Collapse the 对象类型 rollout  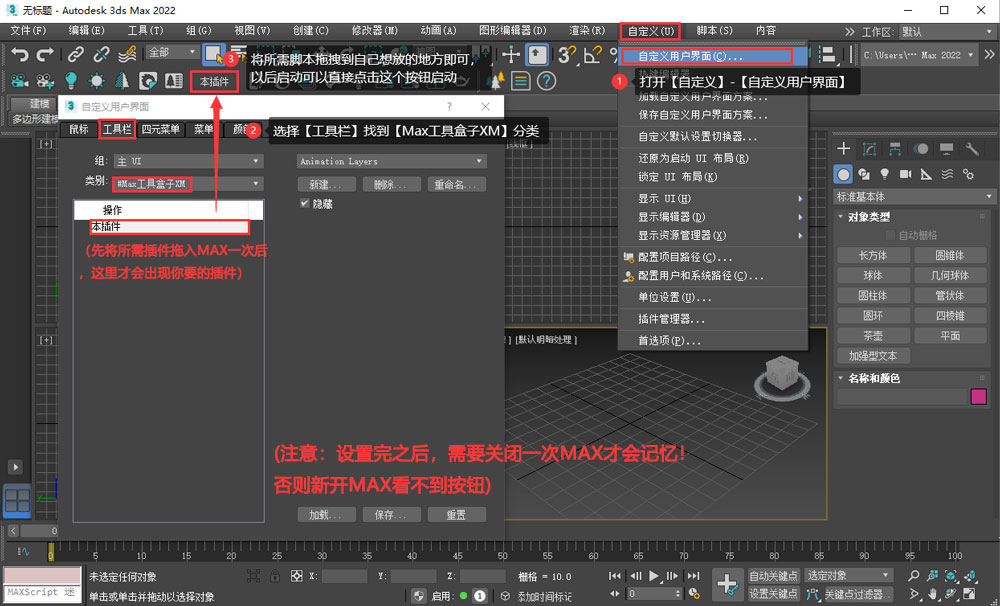[869, 217]
